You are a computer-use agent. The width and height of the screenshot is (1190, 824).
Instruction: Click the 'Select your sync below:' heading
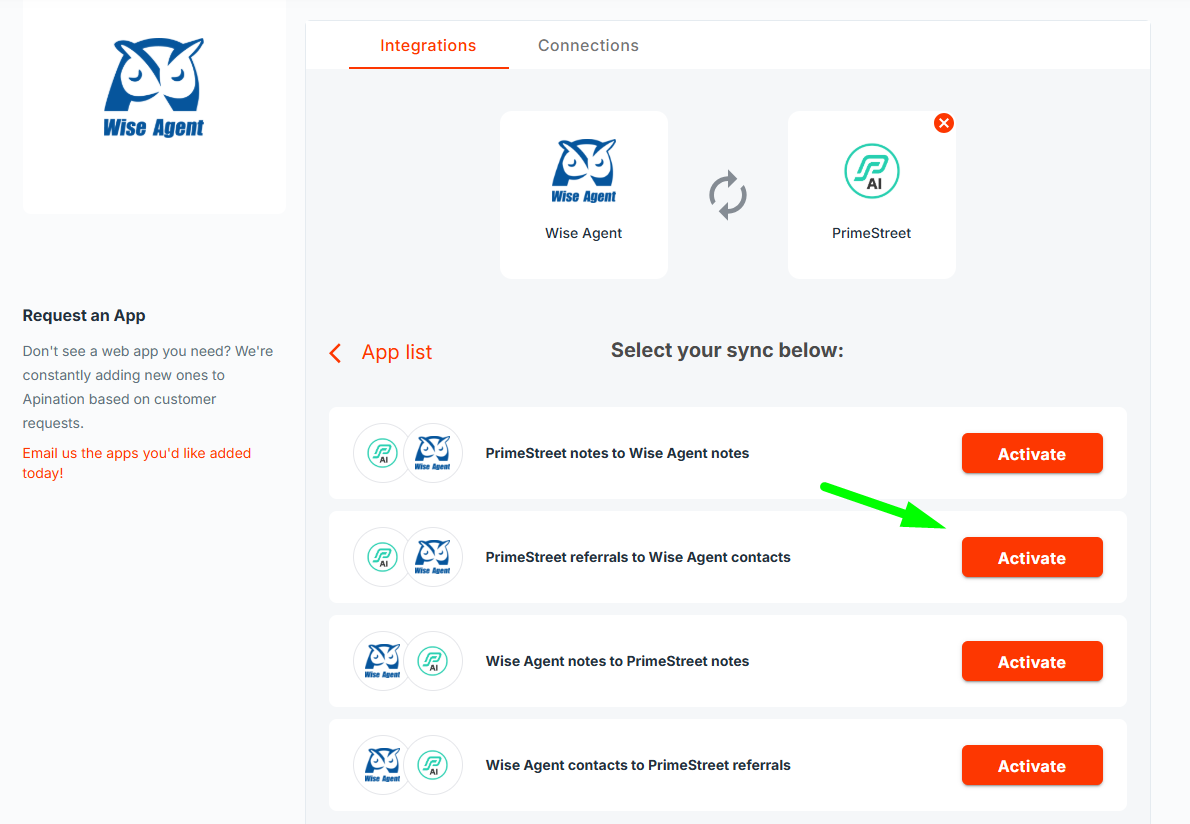tap(727, 351)
